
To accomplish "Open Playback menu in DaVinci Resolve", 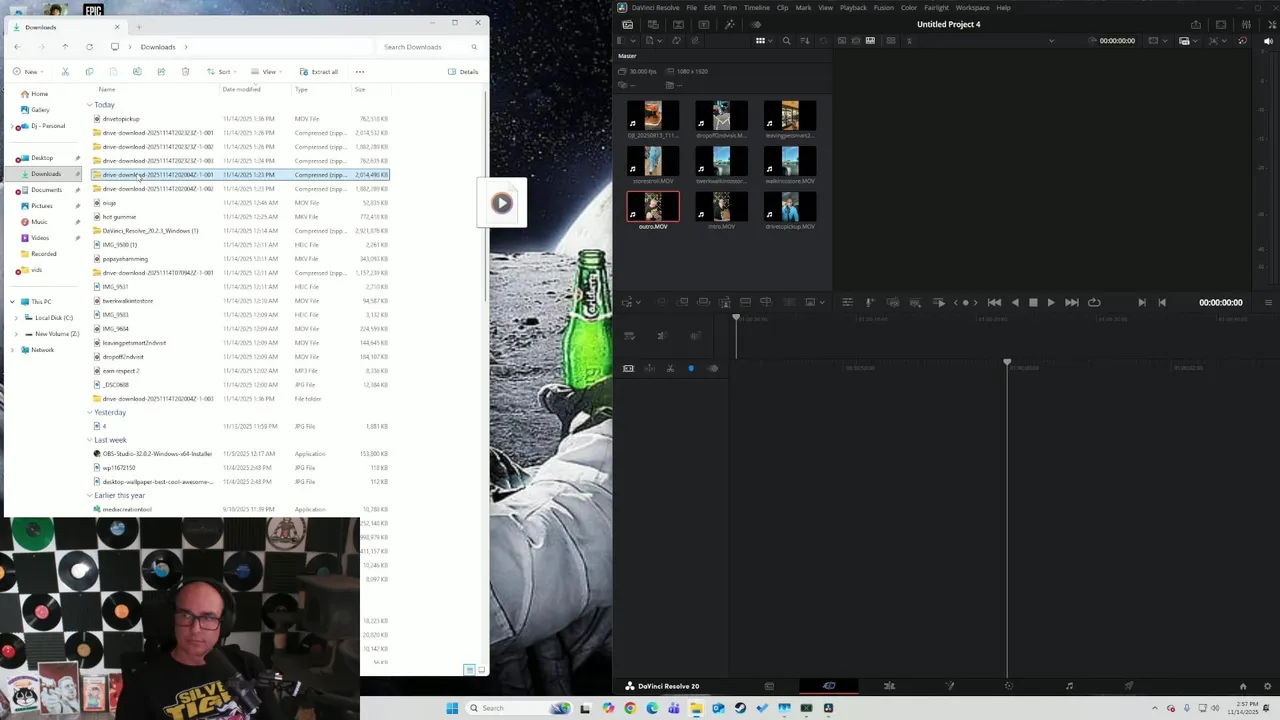I will 853,7.
